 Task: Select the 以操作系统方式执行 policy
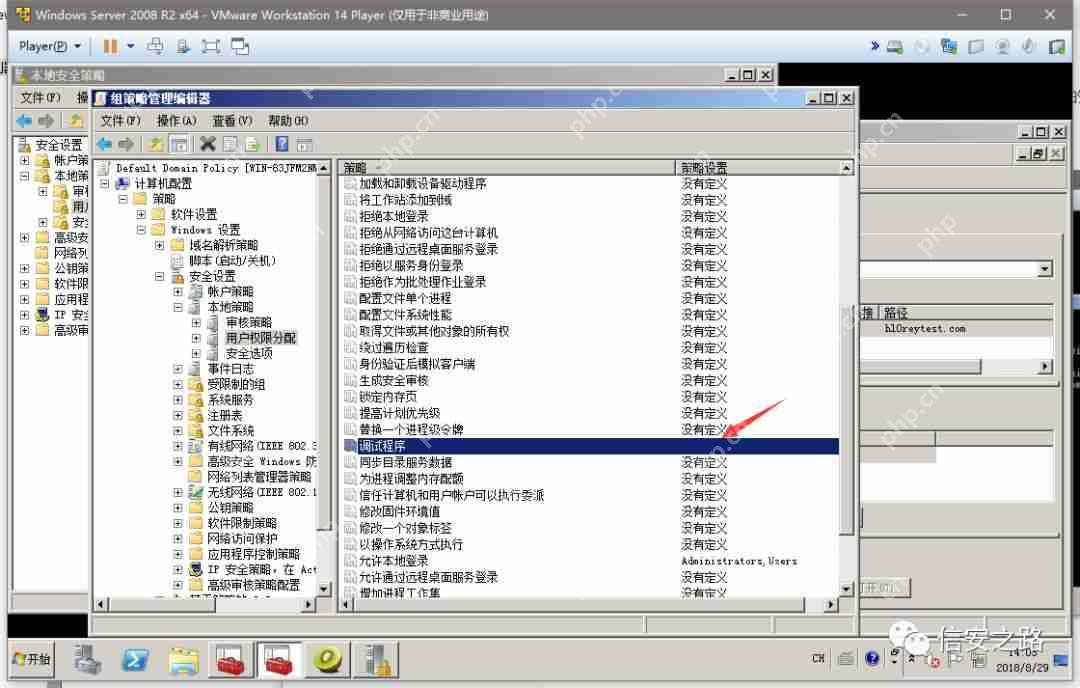coord(411,544)
